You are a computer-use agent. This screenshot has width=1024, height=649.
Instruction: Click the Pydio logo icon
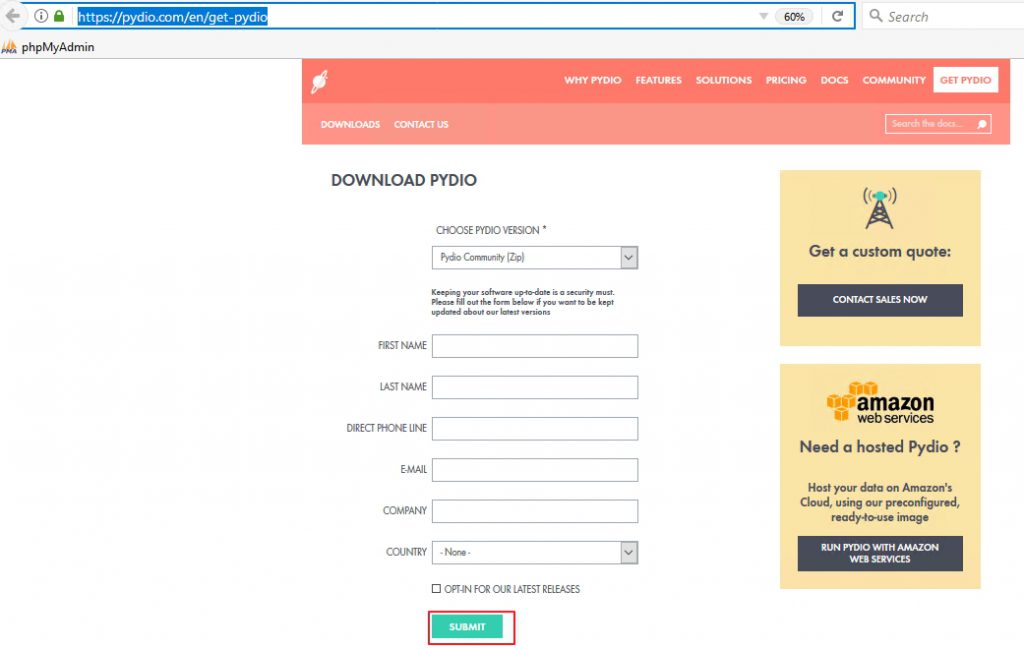point(319,81)
